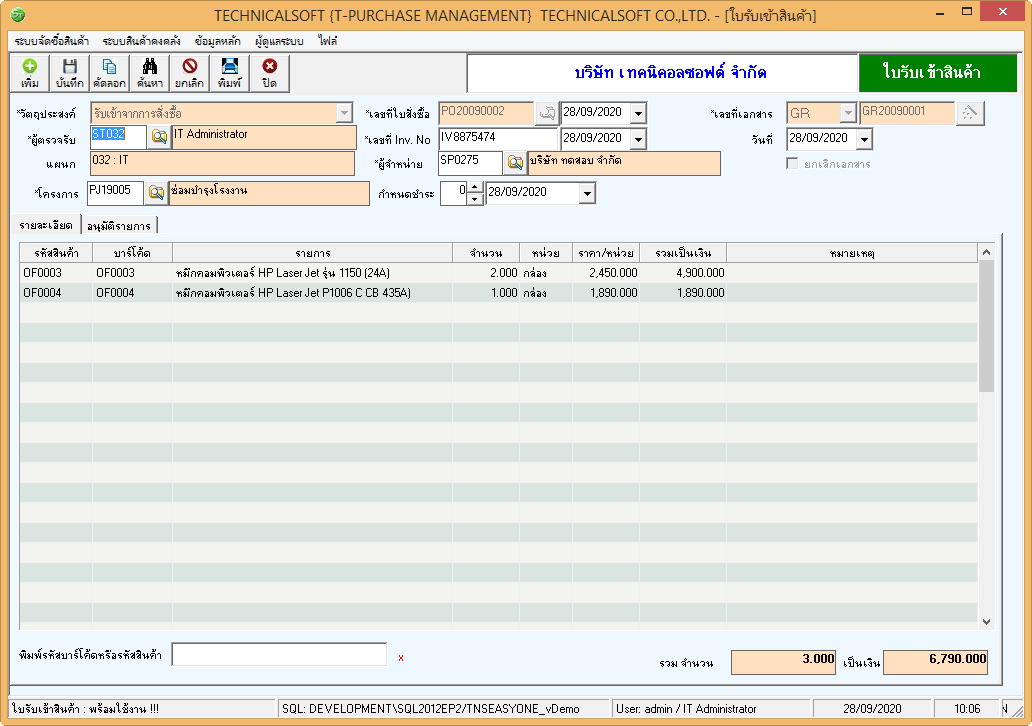The width and height of the screenshot is (1032, 726).
Task: Open lookup next to inspector code ST032
Action: [159, 137]
